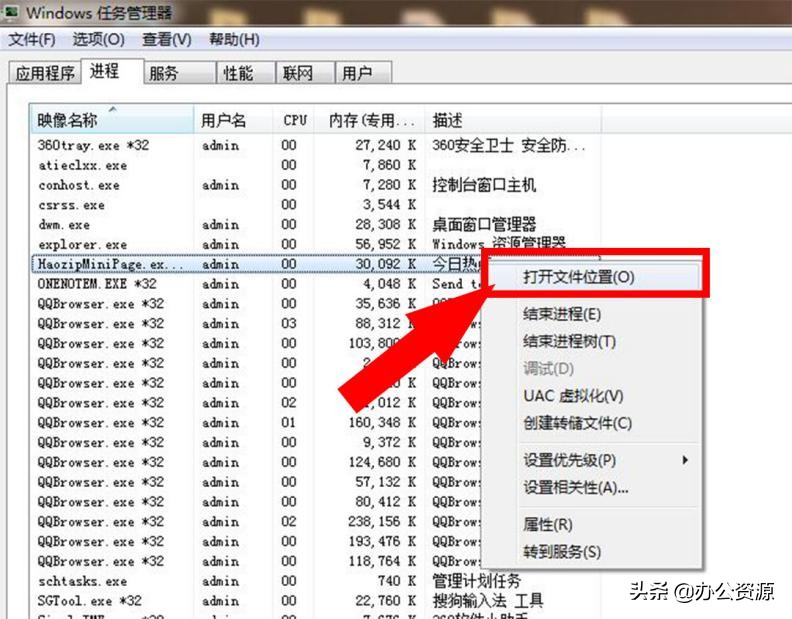
Task: Select the ONENOTEM.EXE *32 process row
Action: click(x=256, y=284)
